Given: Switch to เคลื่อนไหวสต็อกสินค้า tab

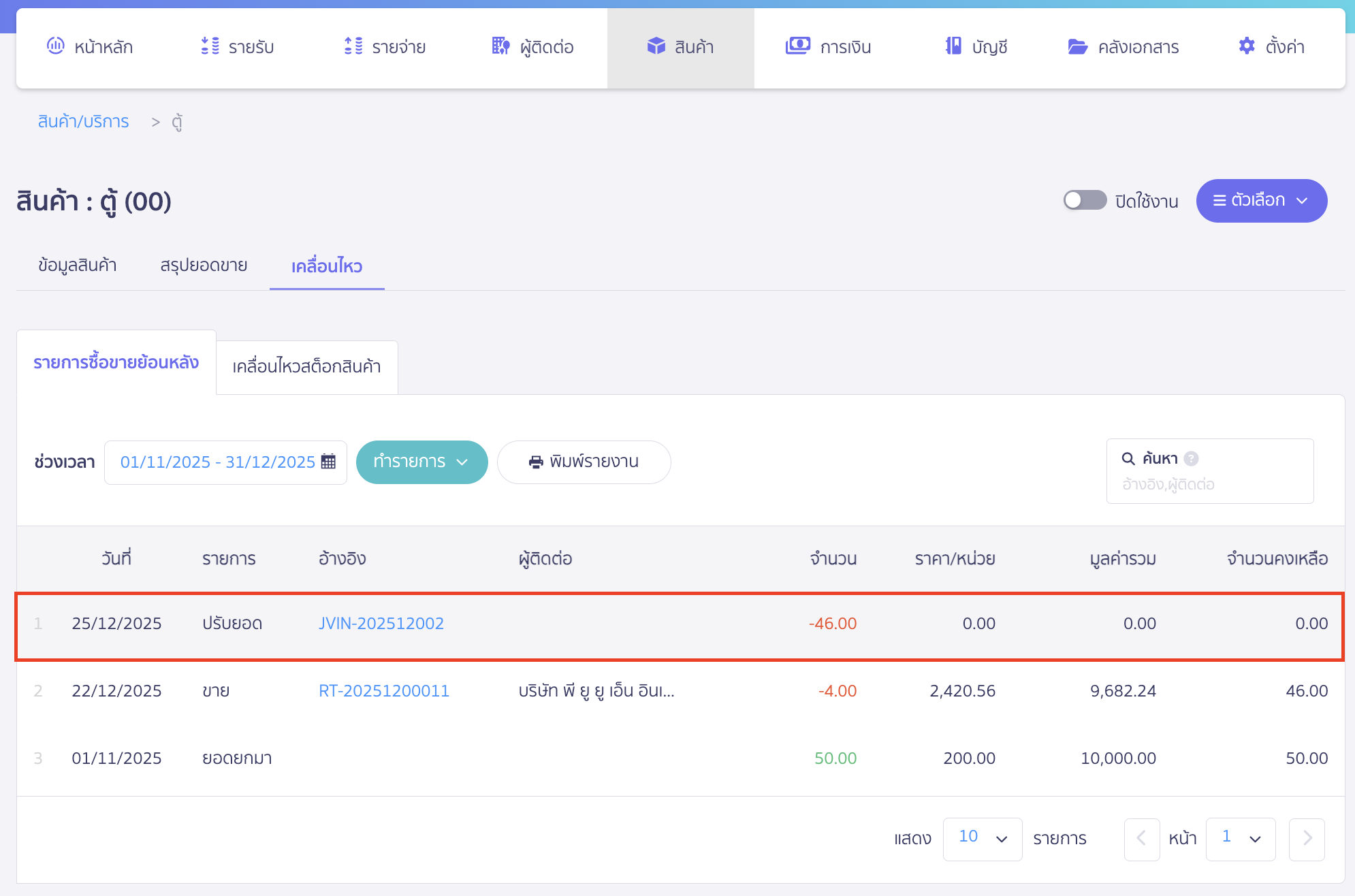Looking at the screenshot, I should tap(306, 367).
